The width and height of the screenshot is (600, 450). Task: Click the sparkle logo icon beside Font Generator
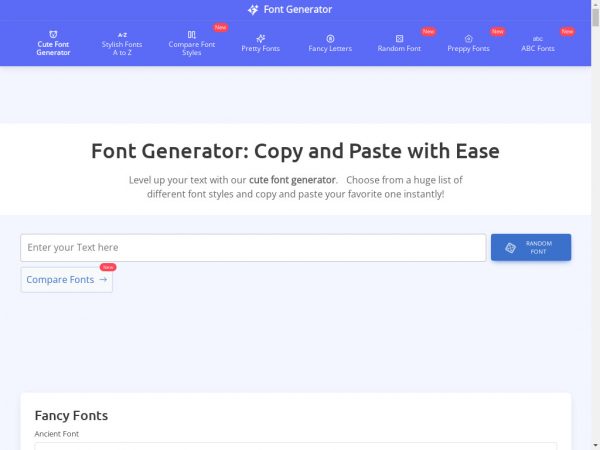(x=253, y=10)
